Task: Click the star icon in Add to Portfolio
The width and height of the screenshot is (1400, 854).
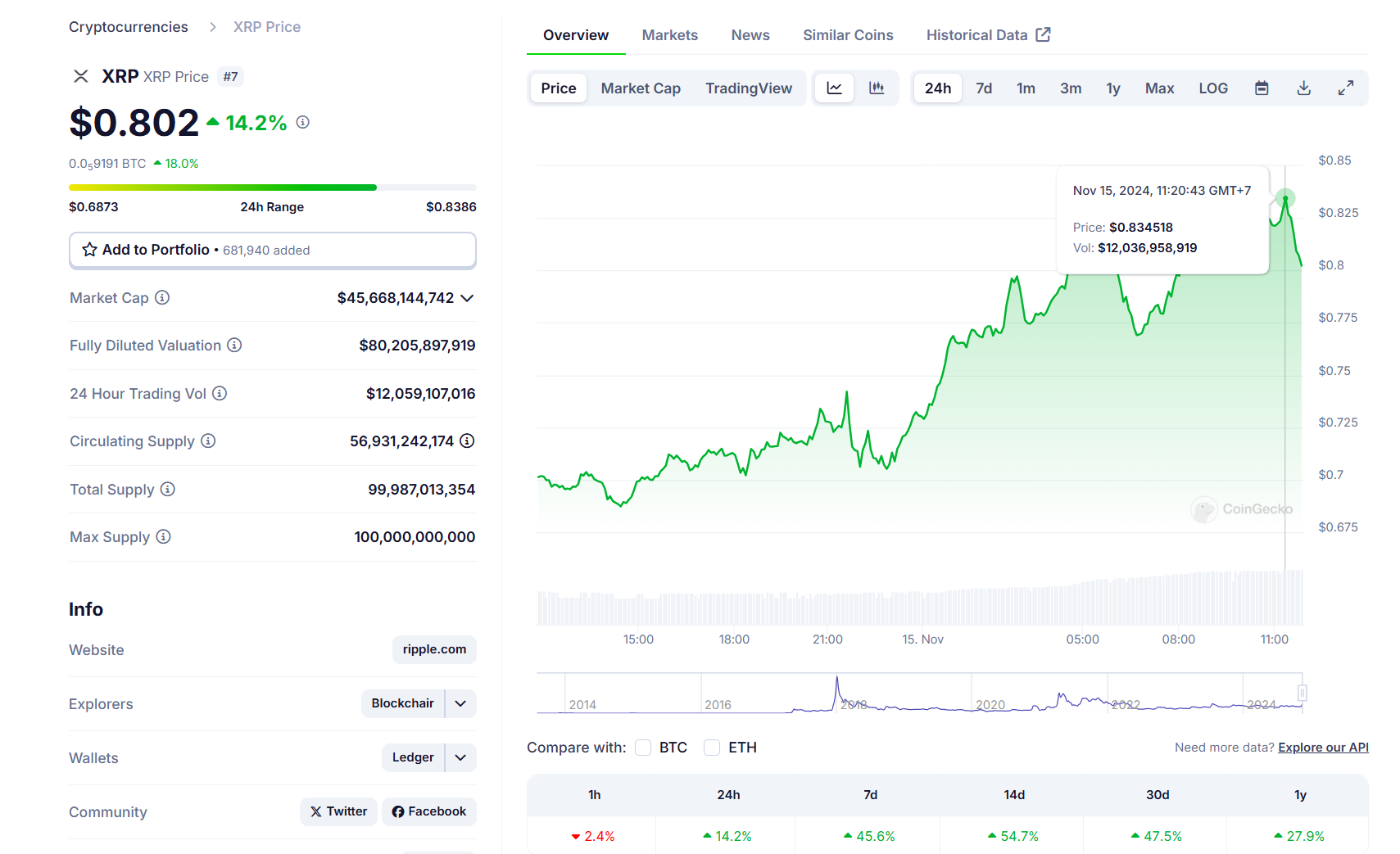Action: tap(89, 250)
